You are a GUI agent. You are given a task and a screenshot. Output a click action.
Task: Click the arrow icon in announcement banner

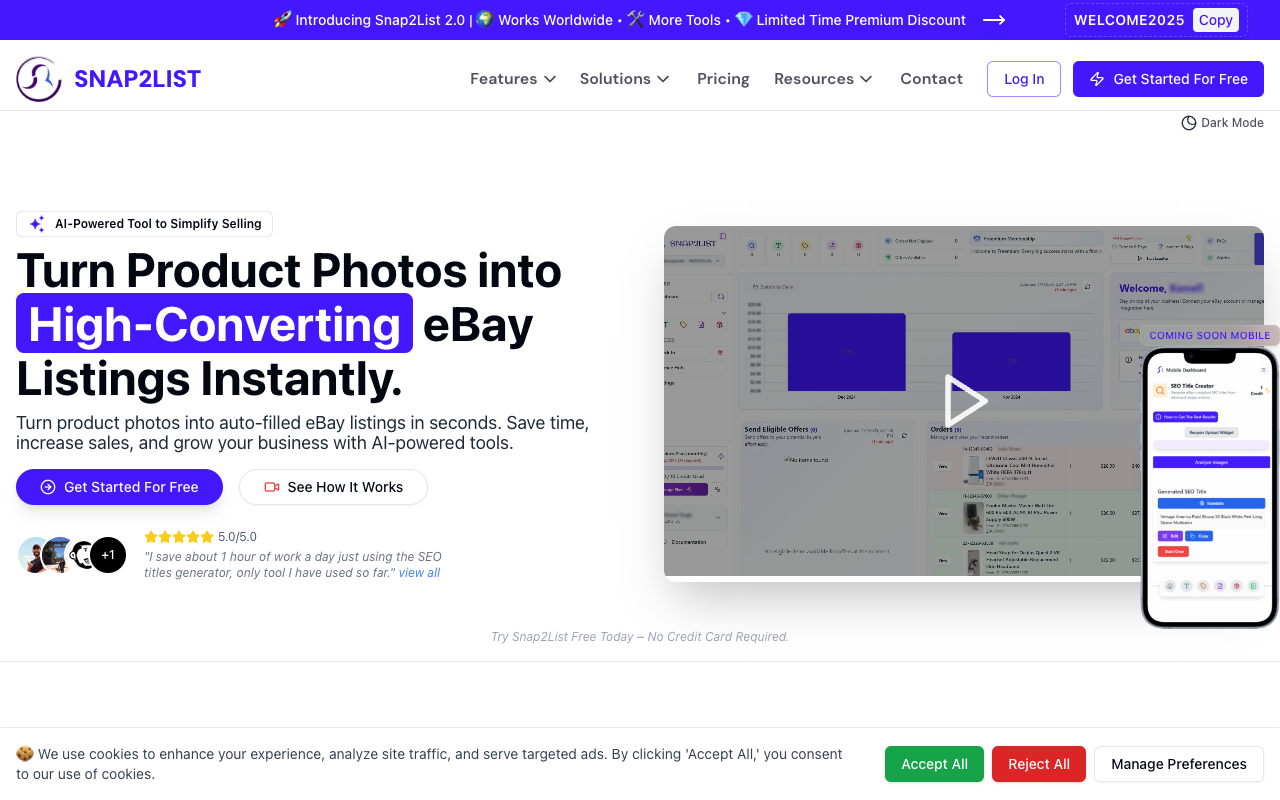pyautogui.click(x=994, y=20)
